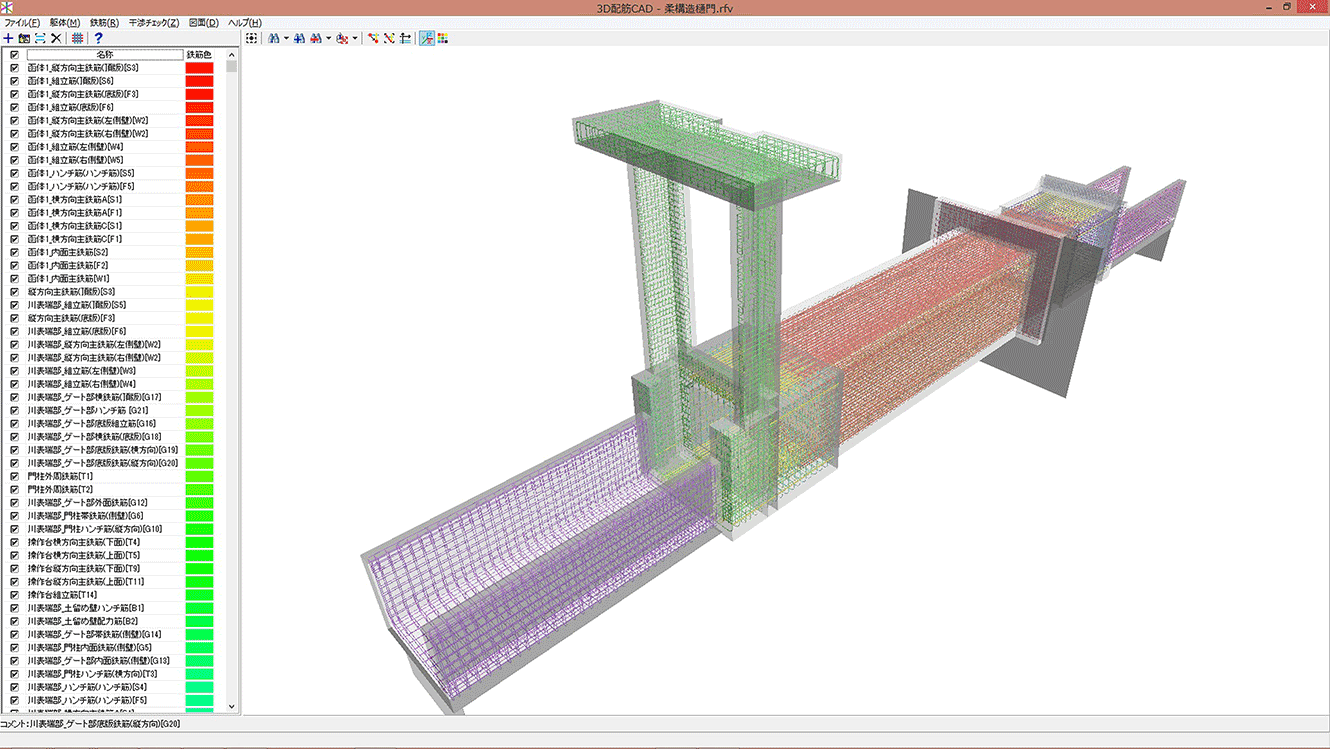
Task: Toggle checkbox for 函体1_ハンチ筋(ハンチ筋)[S5]
Action: coord(14,173)
